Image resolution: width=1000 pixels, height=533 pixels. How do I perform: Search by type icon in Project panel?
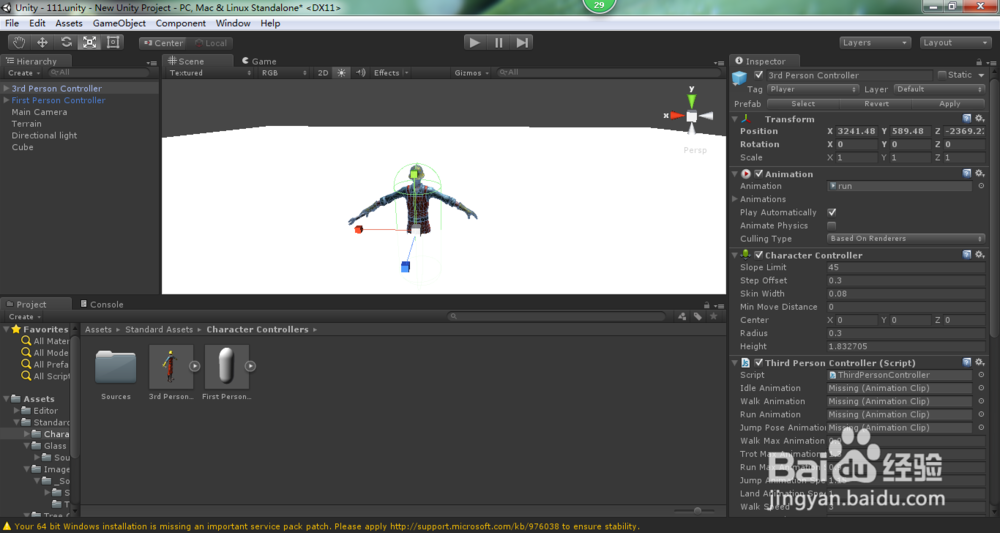coord(682,316)
